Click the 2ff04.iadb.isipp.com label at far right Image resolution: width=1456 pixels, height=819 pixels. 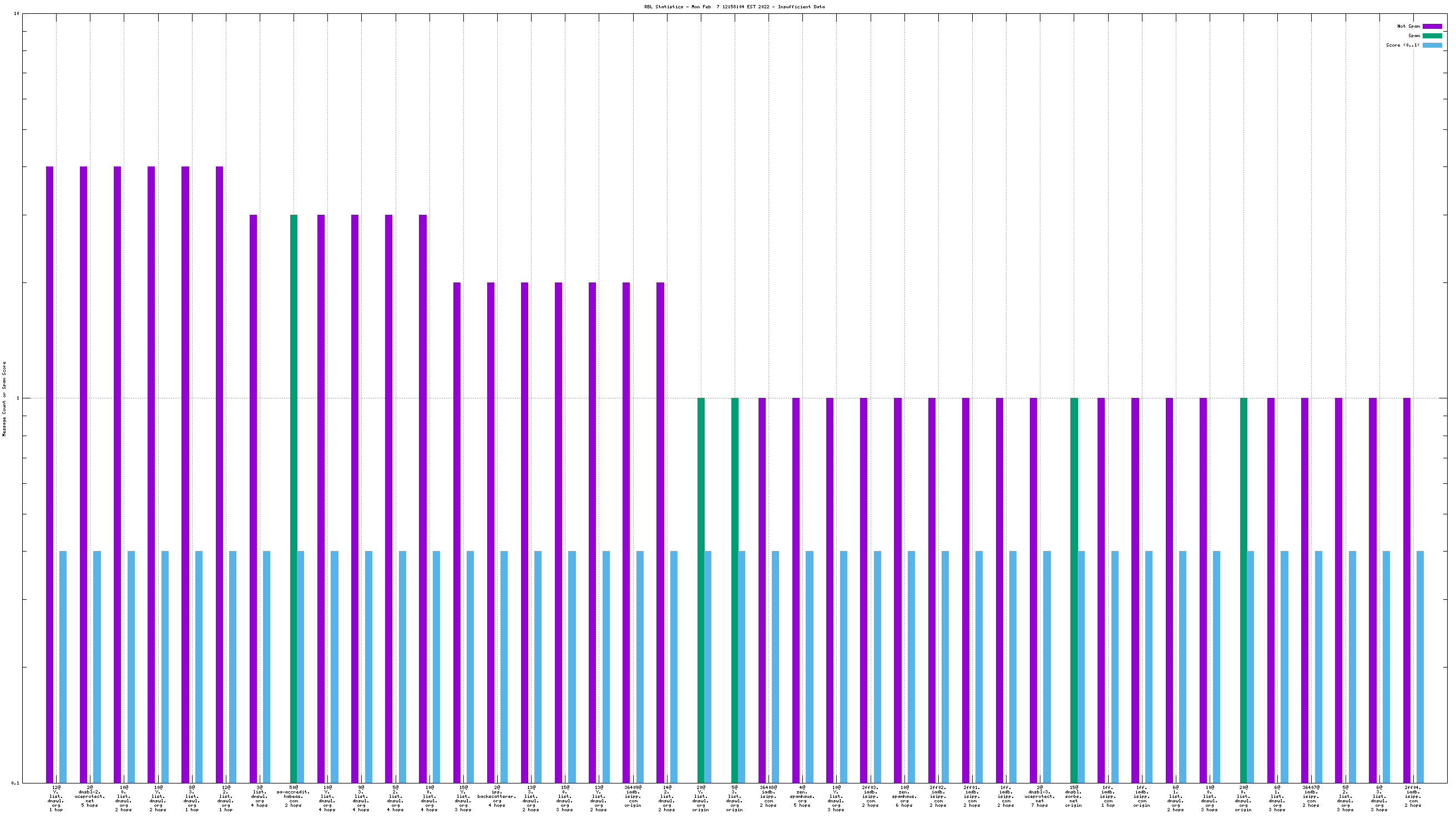click(x=1413, y=796)
